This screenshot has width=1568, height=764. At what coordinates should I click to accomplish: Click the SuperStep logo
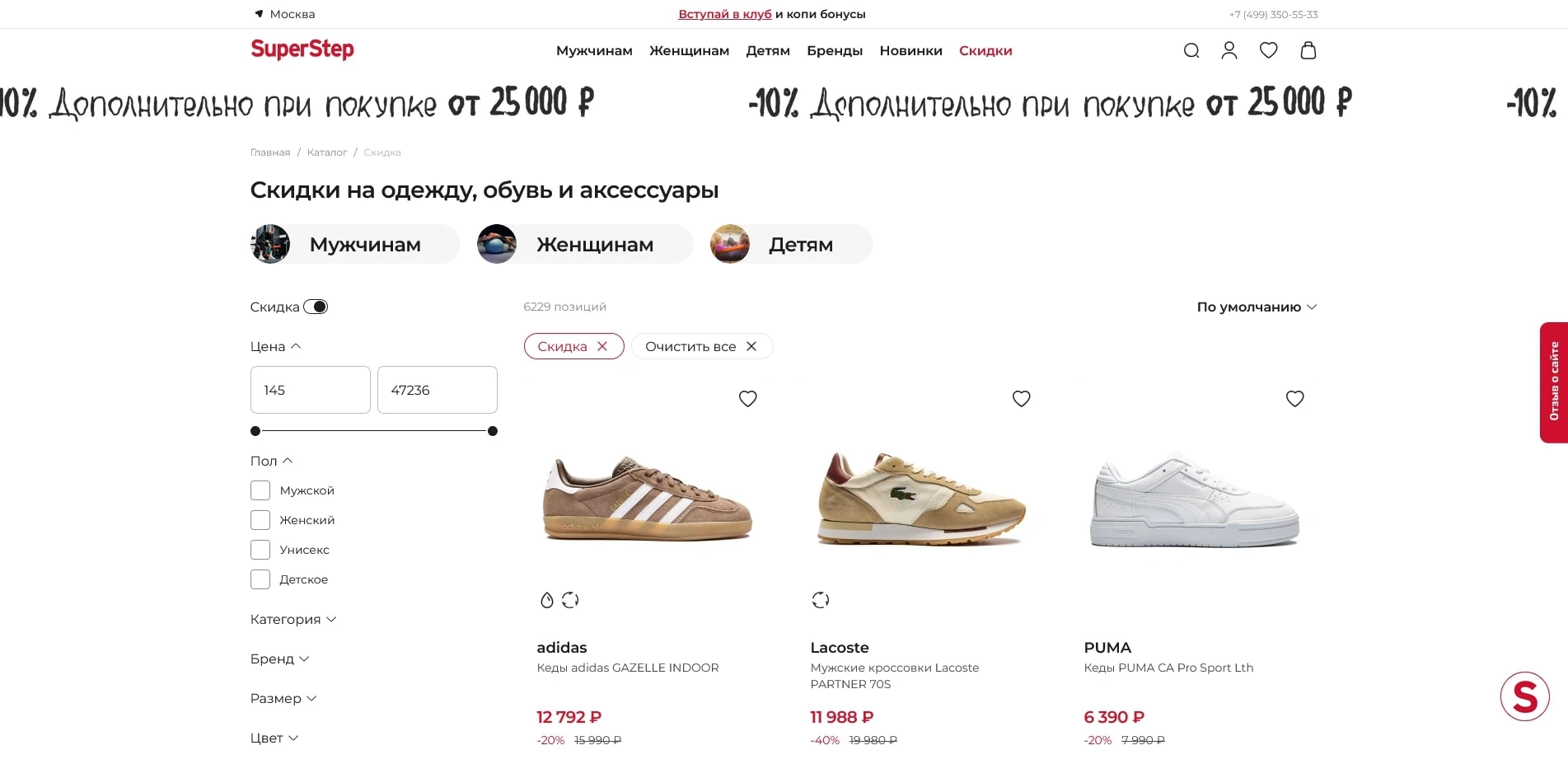point(302,50)
